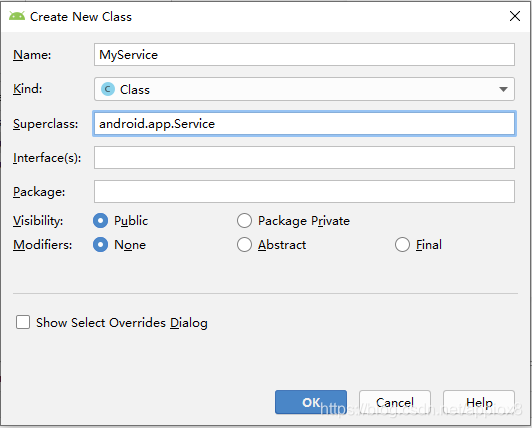Click the Superclass: label
The image size is (532, 428).
click(45, 124)
